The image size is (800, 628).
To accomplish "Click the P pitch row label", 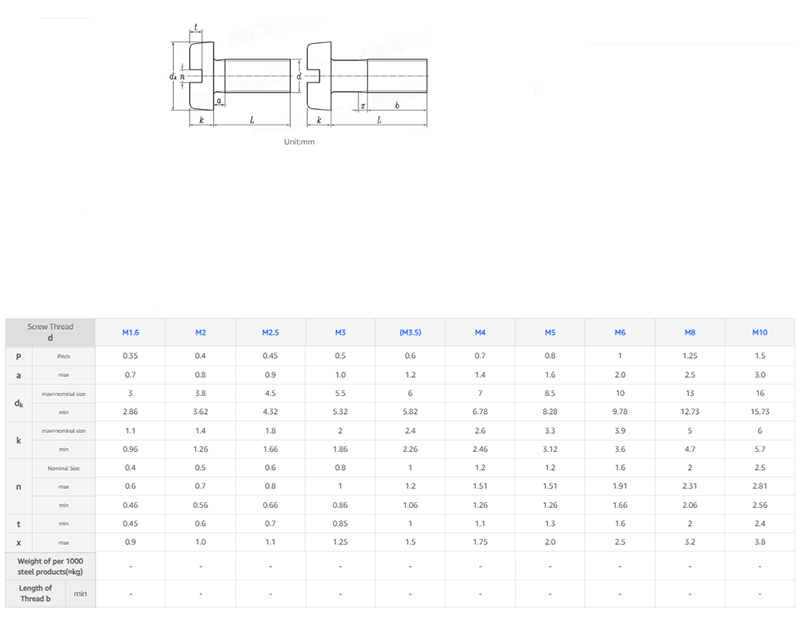I will [19, 356].
